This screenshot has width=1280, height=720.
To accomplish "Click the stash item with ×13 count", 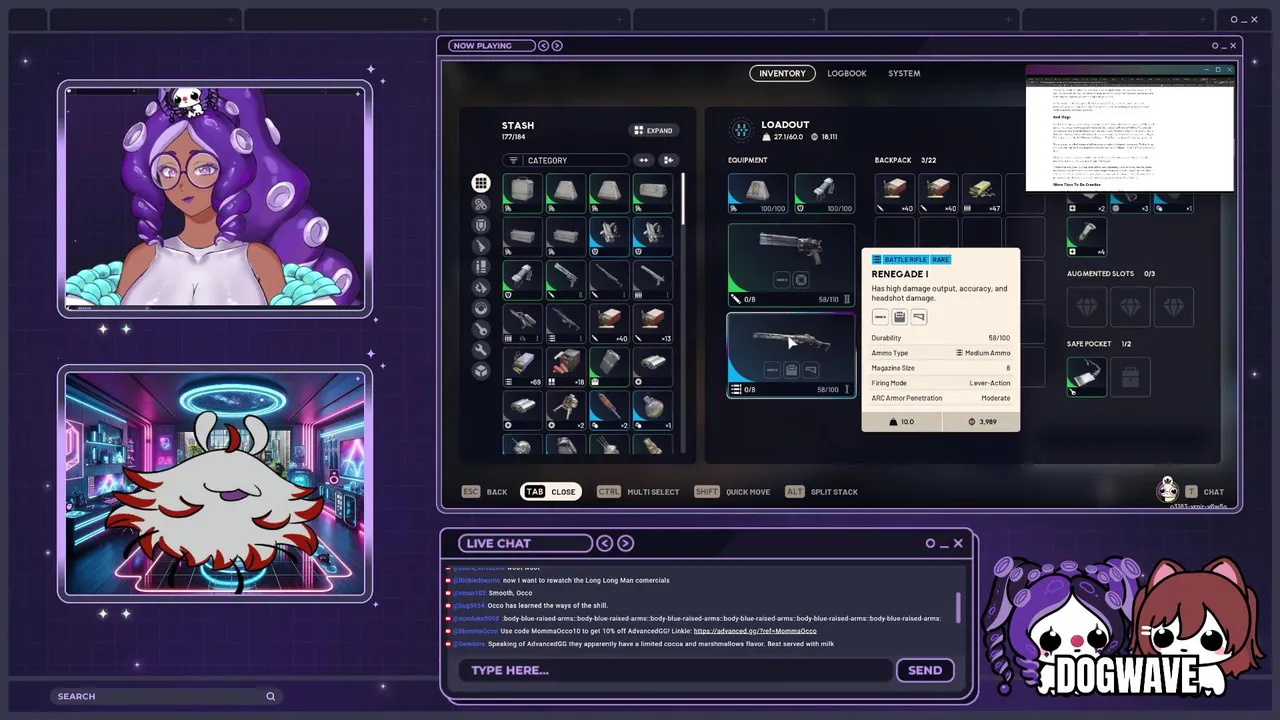I will tap(653, 322).
